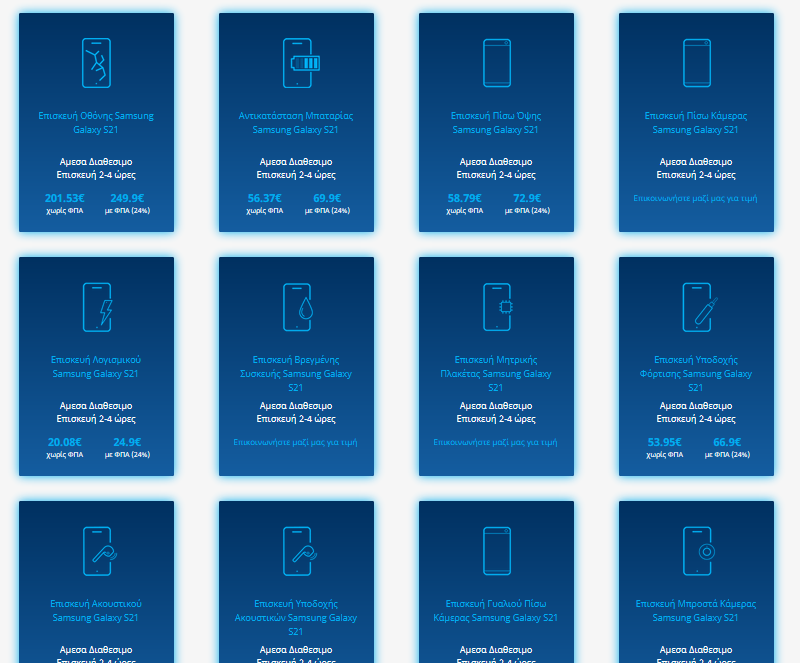Click the 53.95€ charging port price
The width and height of the screenshot is (800, 663).
[665, 442]
